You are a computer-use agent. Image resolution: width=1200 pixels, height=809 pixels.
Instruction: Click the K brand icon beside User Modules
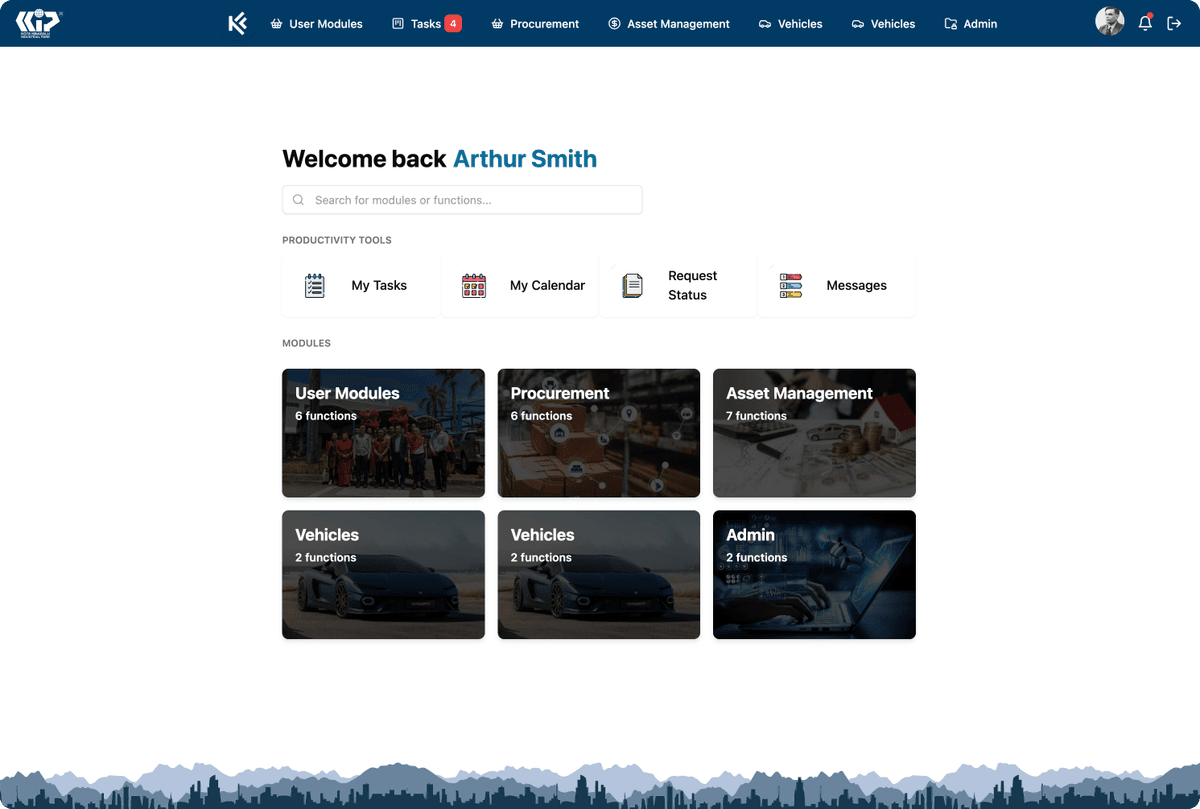click(237, 23)
